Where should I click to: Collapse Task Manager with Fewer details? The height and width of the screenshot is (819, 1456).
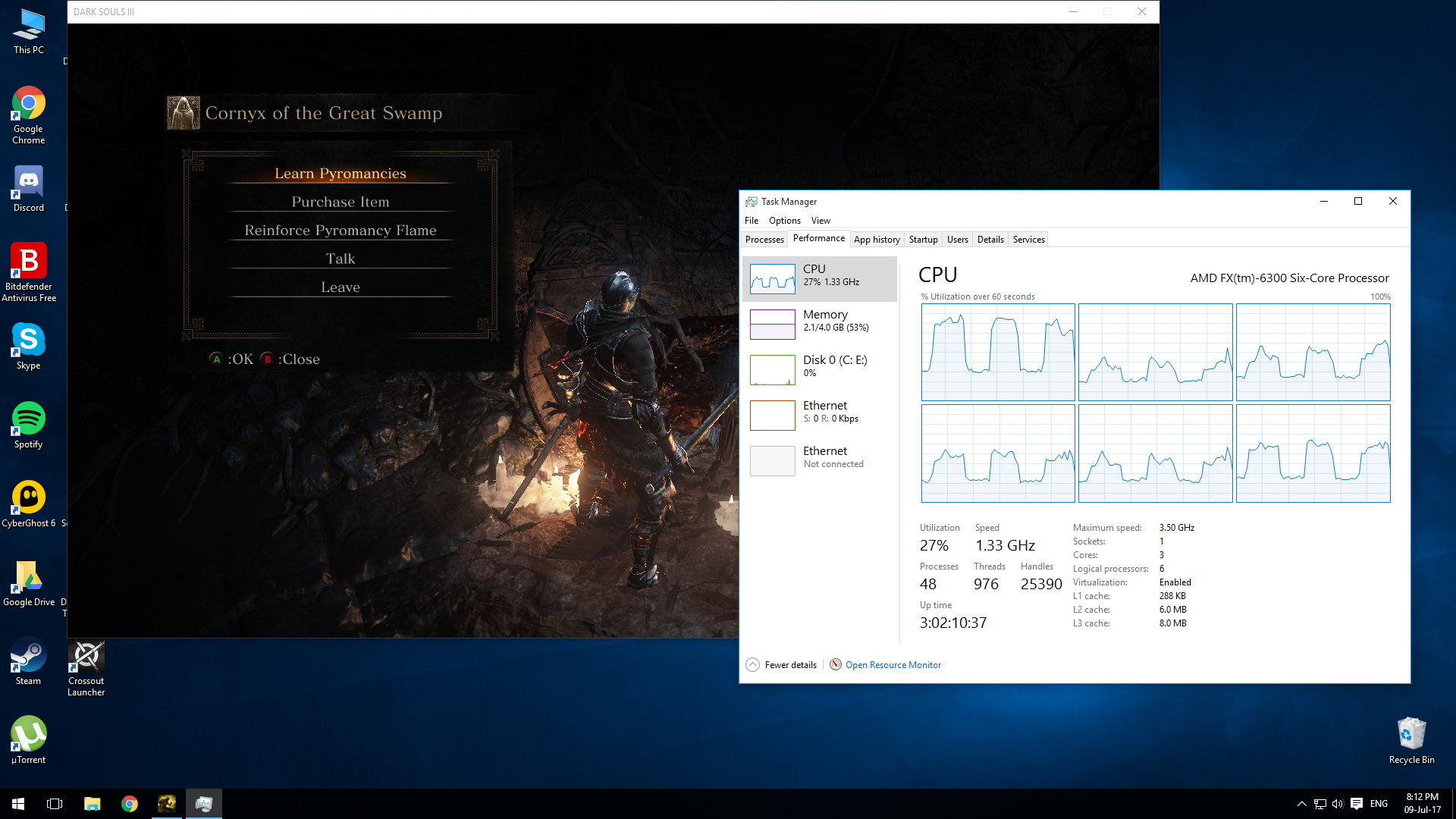[x=782, y=665]
